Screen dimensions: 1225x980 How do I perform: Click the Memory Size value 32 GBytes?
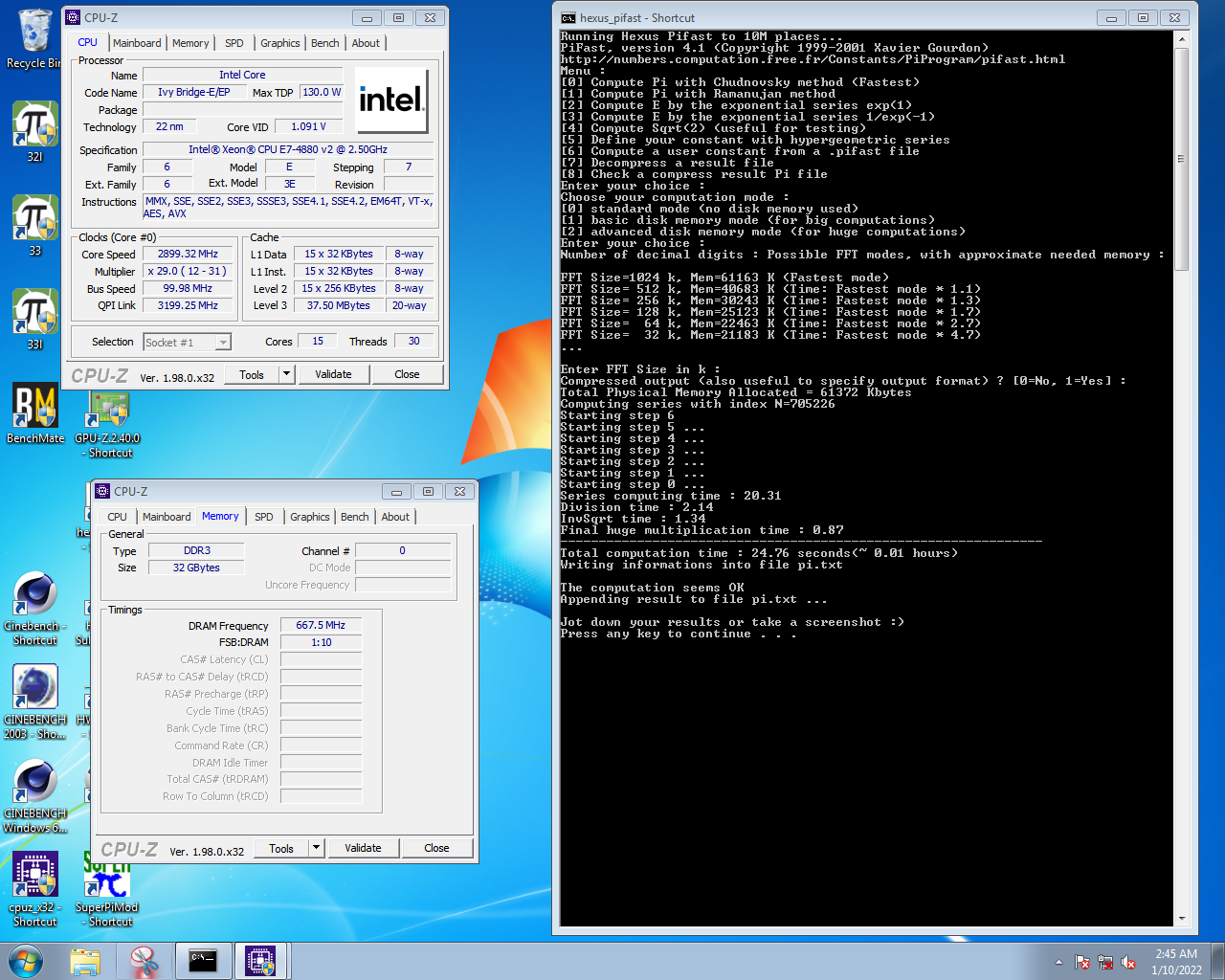tap(196, 568)
